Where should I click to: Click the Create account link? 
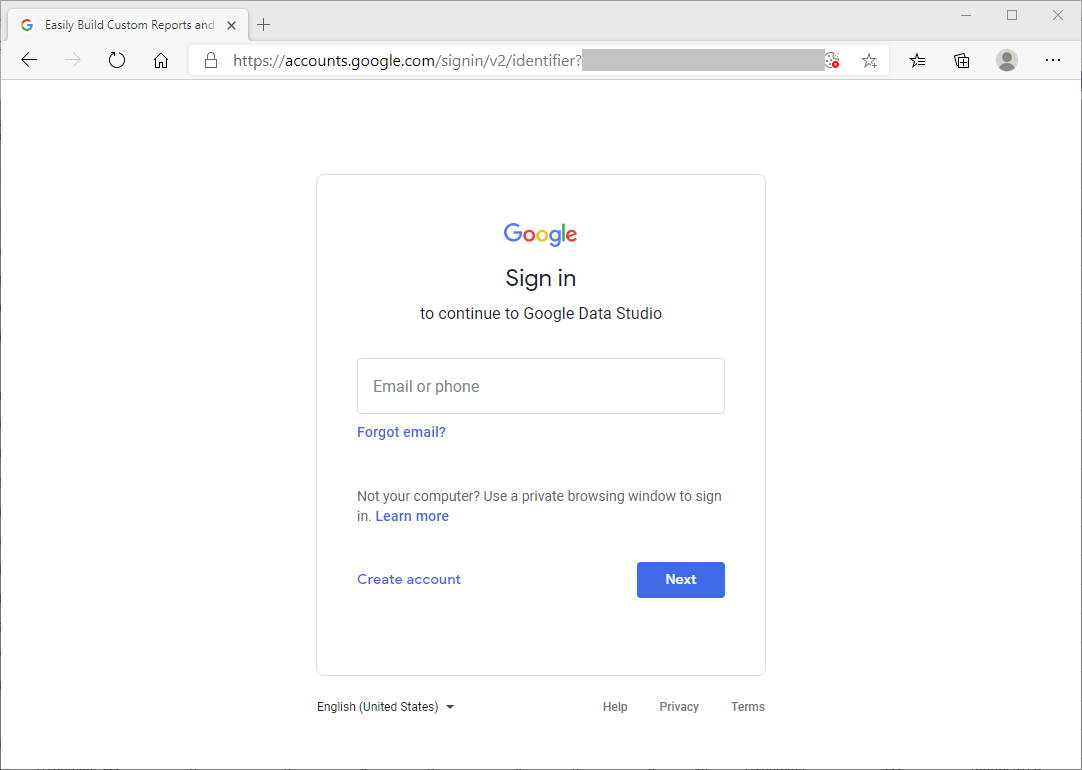click(x=409, y=579)
